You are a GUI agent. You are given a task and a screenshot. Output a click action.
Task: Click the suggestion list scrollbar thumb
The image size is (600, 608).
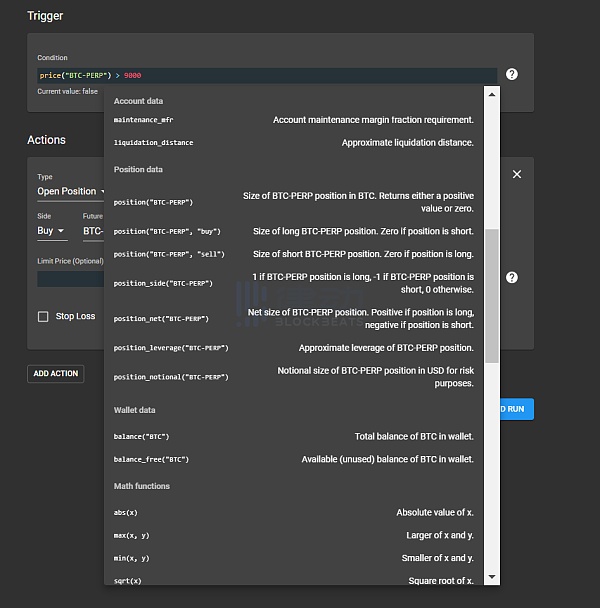pyautogui.click(x=491, y=295)
